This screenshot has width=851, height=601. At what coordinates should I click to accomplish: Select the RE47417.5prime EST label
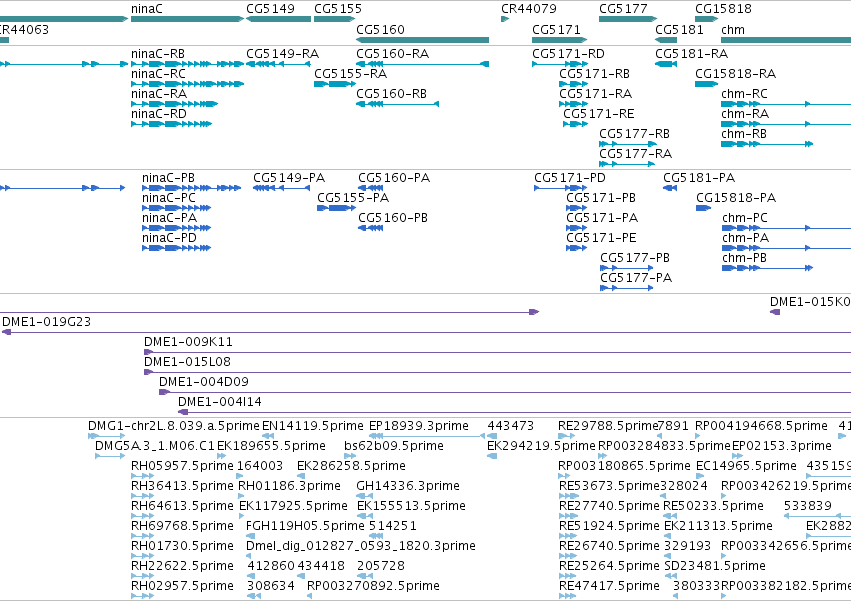click(x=609, y=586)
